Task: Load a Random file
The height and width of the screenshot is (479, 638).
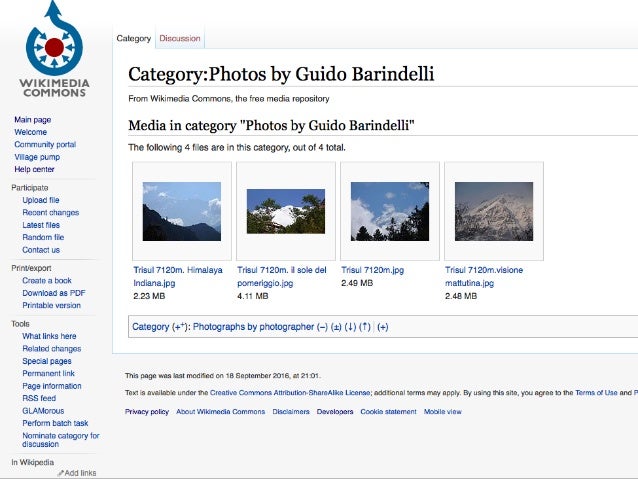Action: pyautogui.click(x=43, y=237)
